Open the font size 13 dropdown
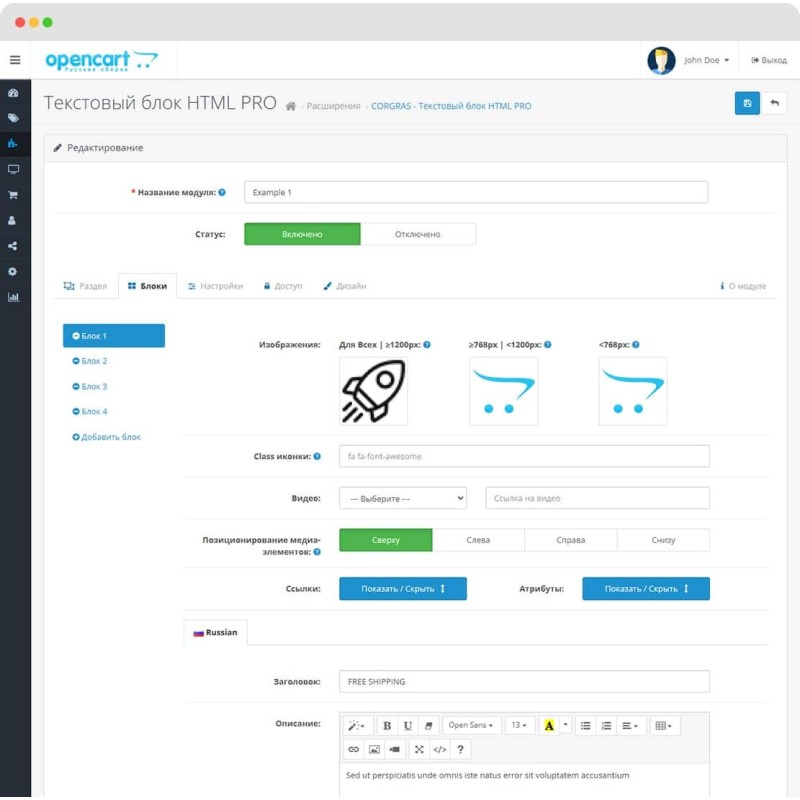This screenshot has height=800, width=800. click(520, 724)
